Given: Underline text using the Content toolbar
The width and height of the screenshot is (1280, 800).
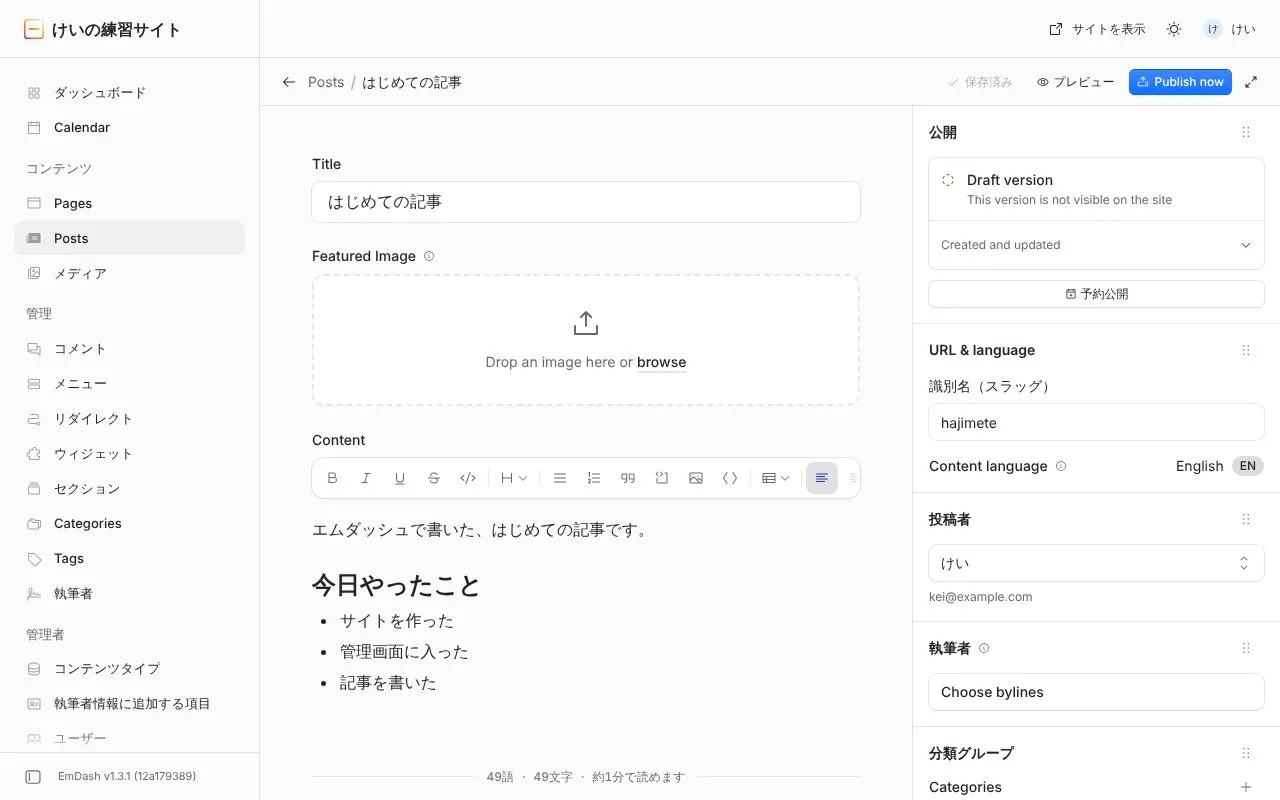Looking at the screenshot, I should (400, 478).
